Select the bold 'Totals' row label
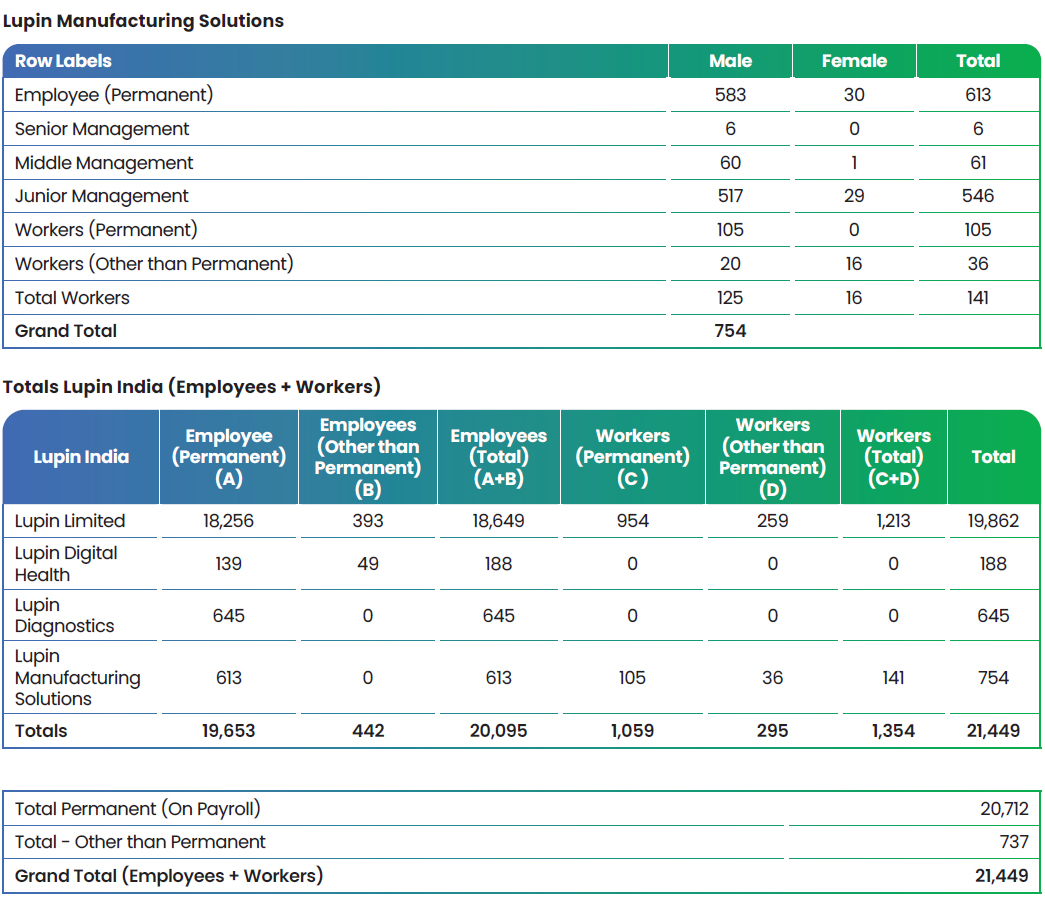The height and width of the screenshot is (903, 1045). [x=41, y=731]
